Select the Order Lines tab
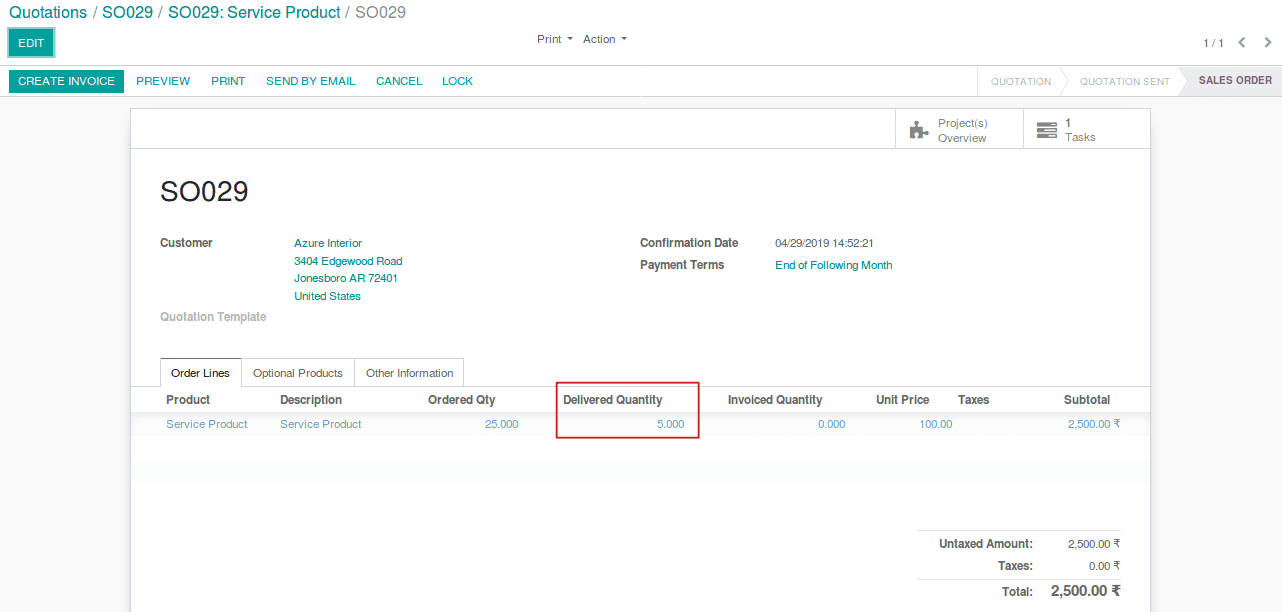Image resolution: width=1282 pixels, height=612 pixels. (200, 373)
